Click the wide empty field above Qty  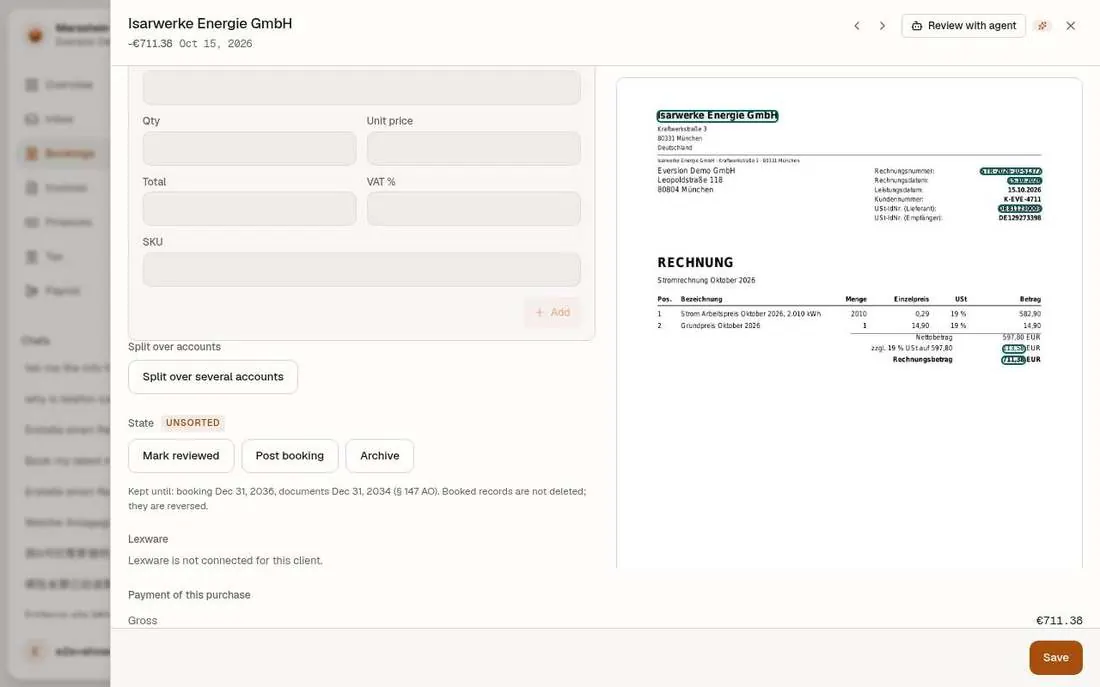[361, 87]
